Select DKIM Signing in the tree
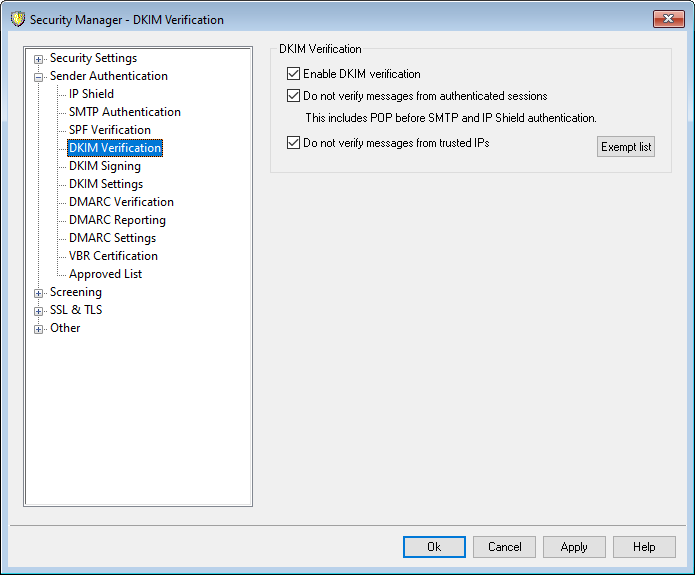This screenshot has height=575, width=695. (x=105, y=166)
